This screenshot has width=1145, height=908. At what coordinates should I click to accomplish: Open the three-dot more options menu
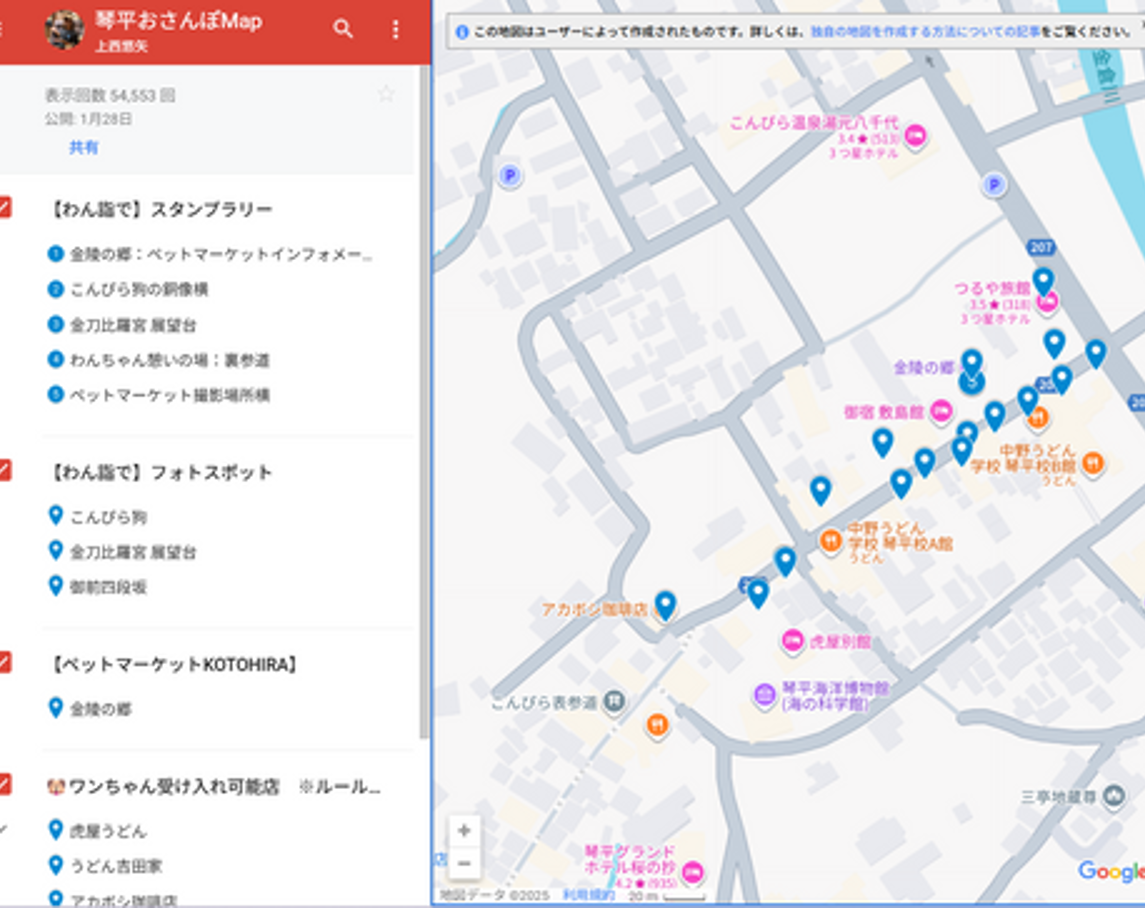(x=395, y=29)
